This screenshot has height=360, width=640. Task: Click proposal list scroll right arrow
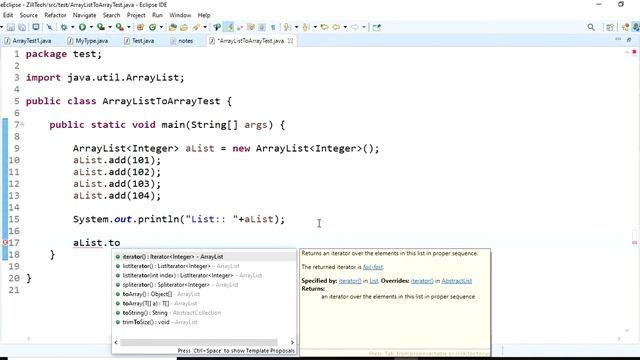(292, 342)
